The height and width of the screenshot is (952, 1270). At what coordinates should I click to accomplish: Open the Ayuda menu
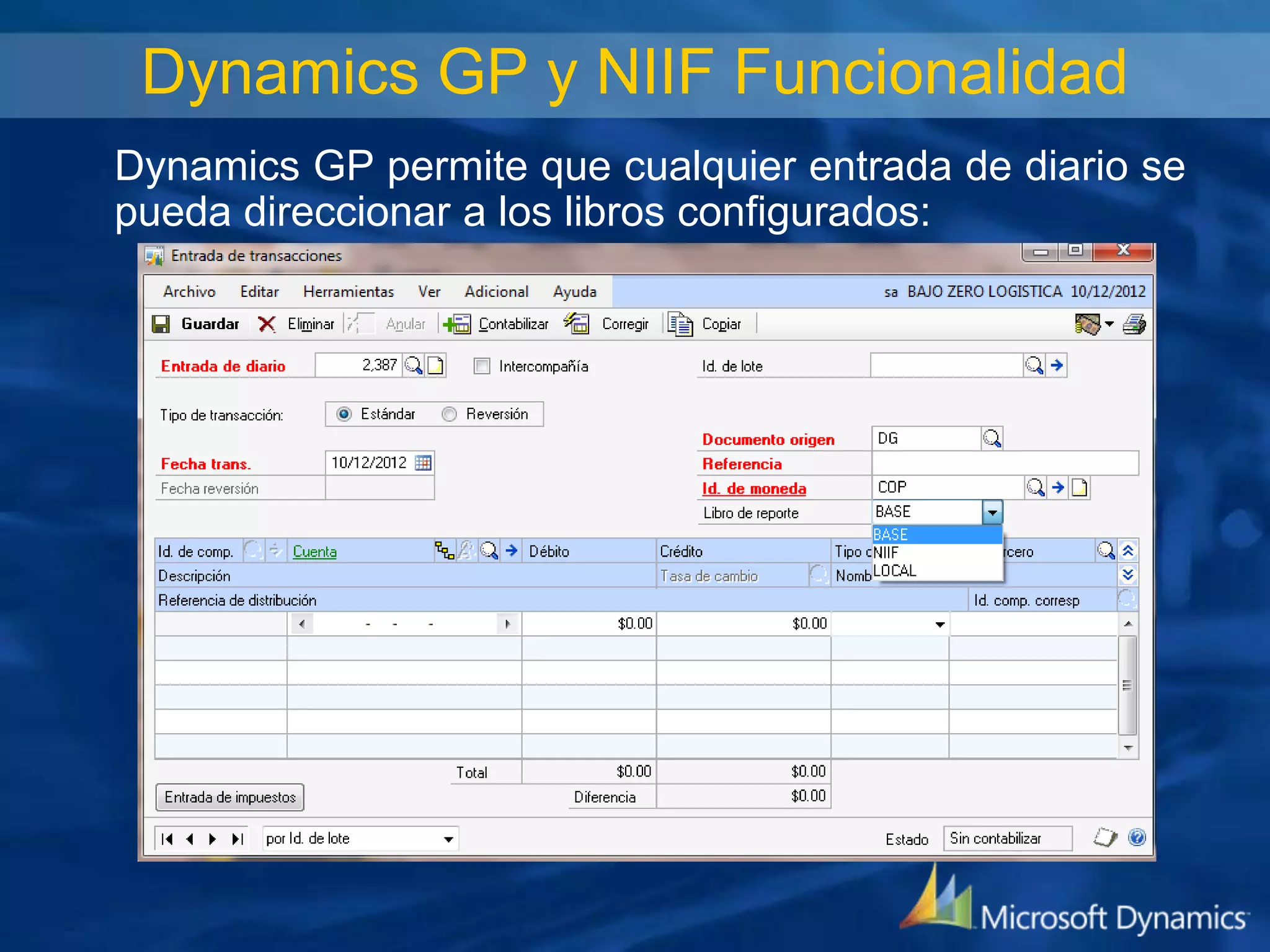[575, 291]
